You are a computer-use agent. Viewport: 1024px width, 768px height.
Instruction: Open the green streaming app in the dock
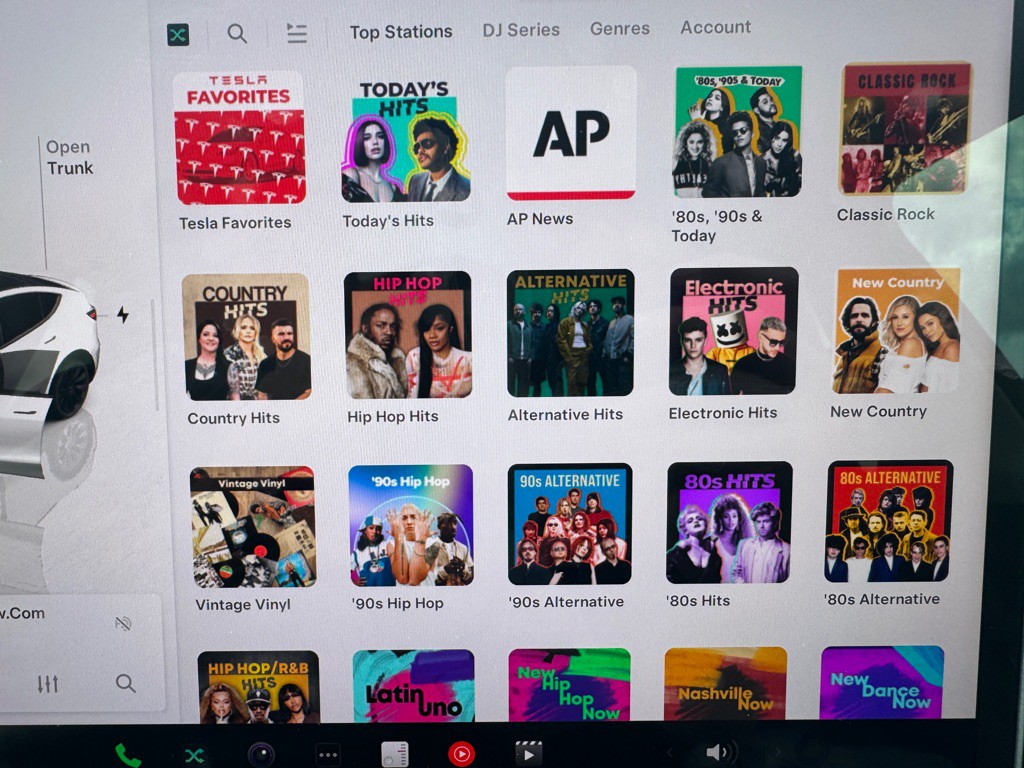(x=194, y=756)
